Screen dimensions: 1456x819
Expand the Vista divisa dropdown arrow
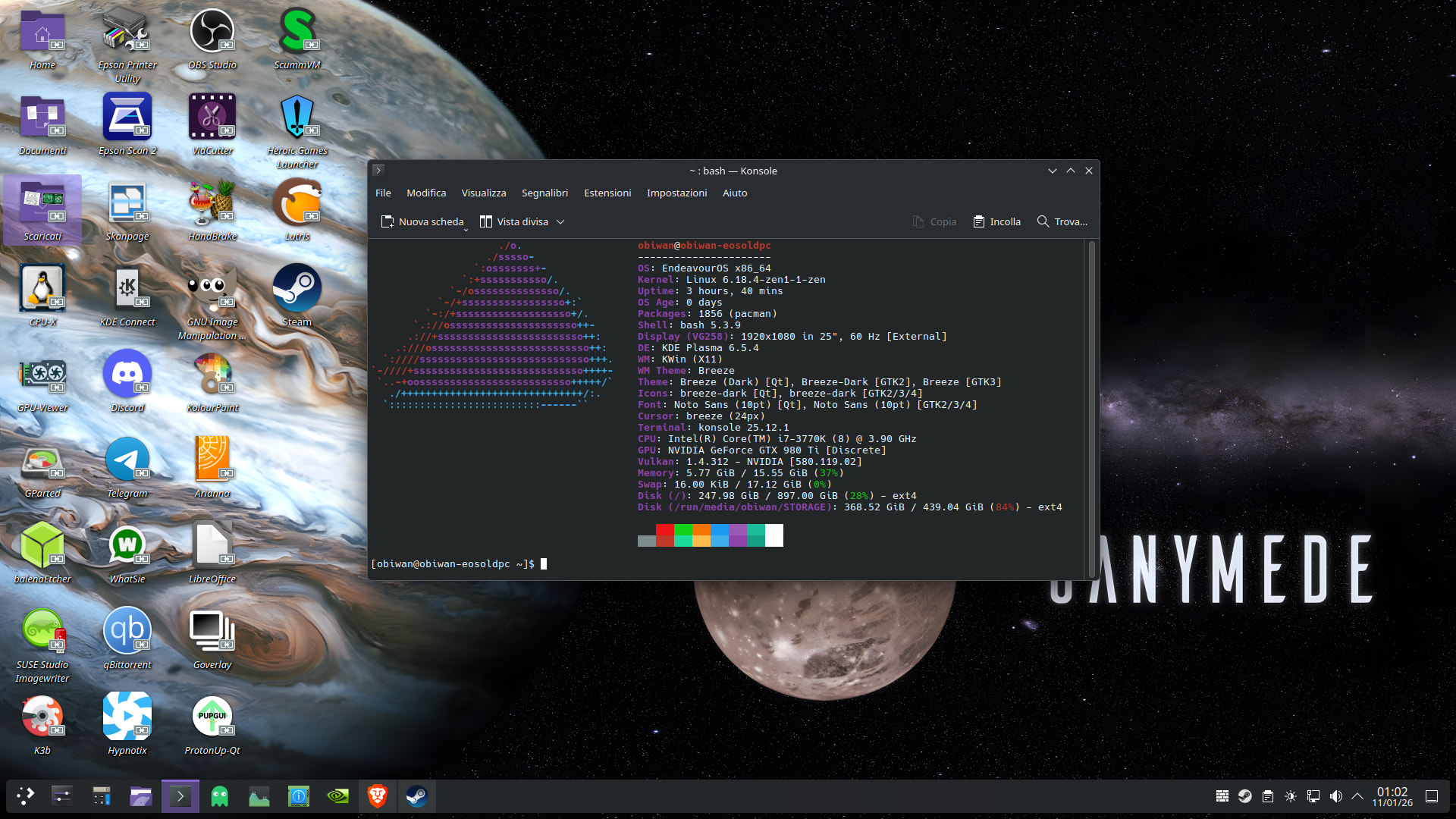[x=560, y=222]
